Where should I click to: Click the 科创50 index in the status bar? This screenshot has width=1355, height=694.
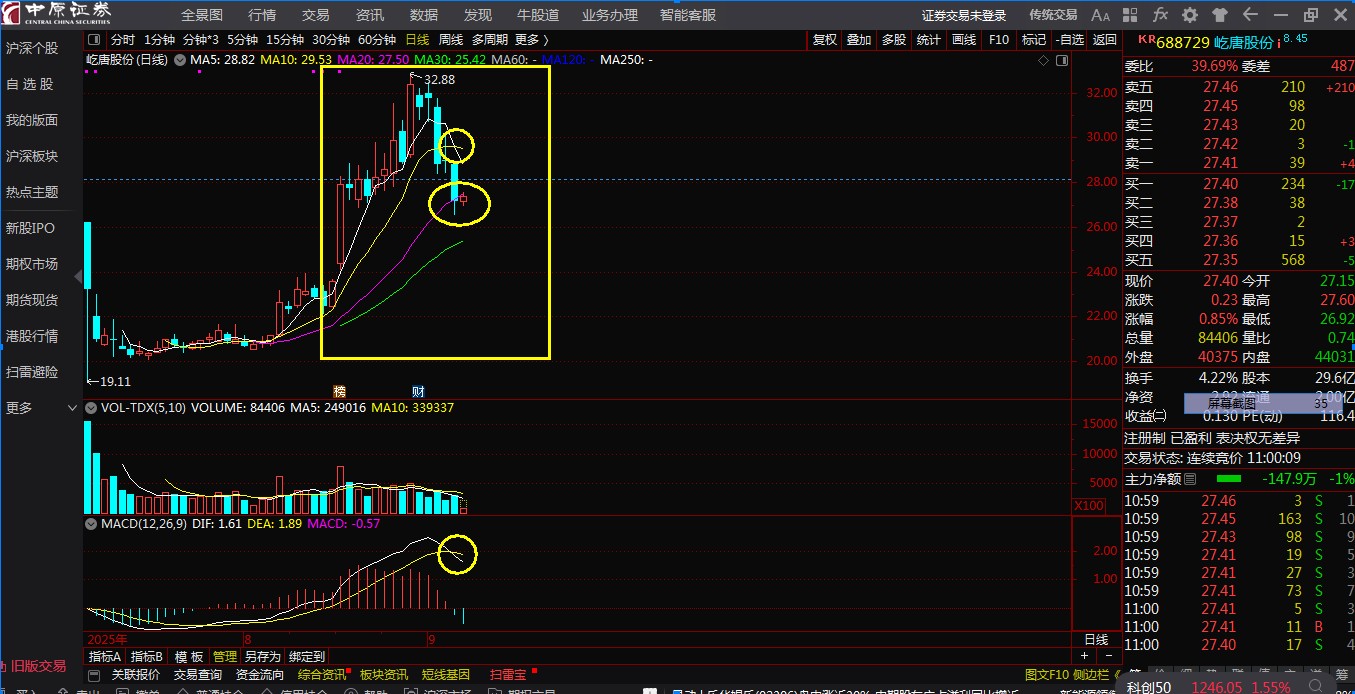point(1147,687)
